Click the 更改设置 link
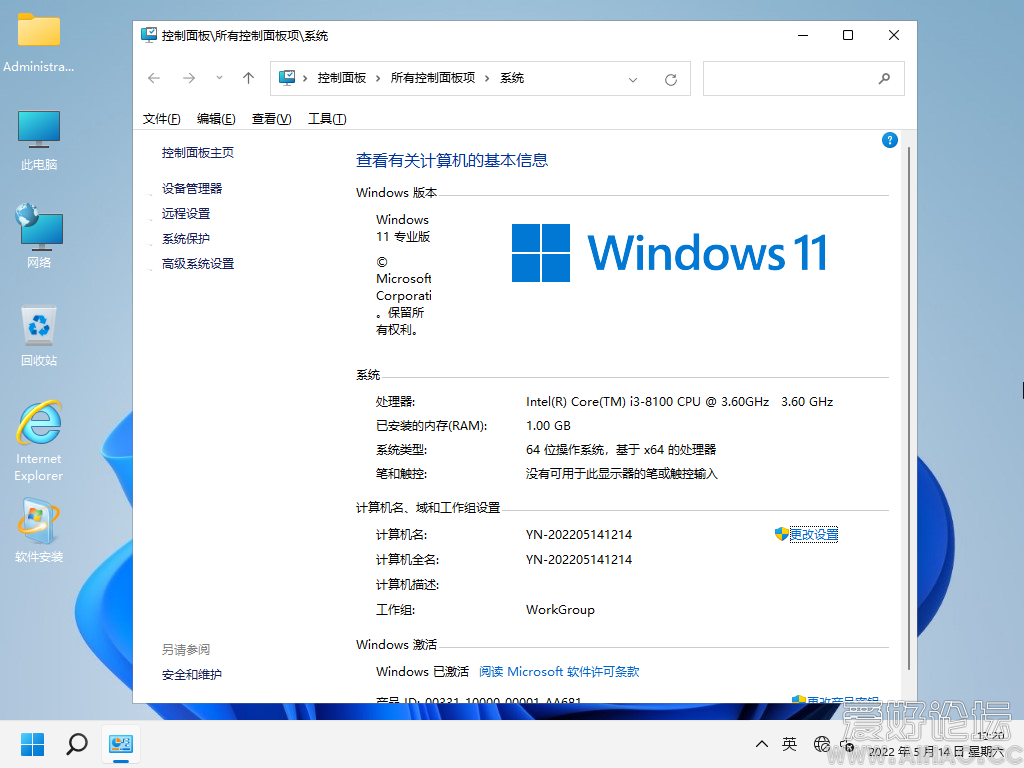The width and height of the screenshot is (1024, 768). [x=813, y=535]
